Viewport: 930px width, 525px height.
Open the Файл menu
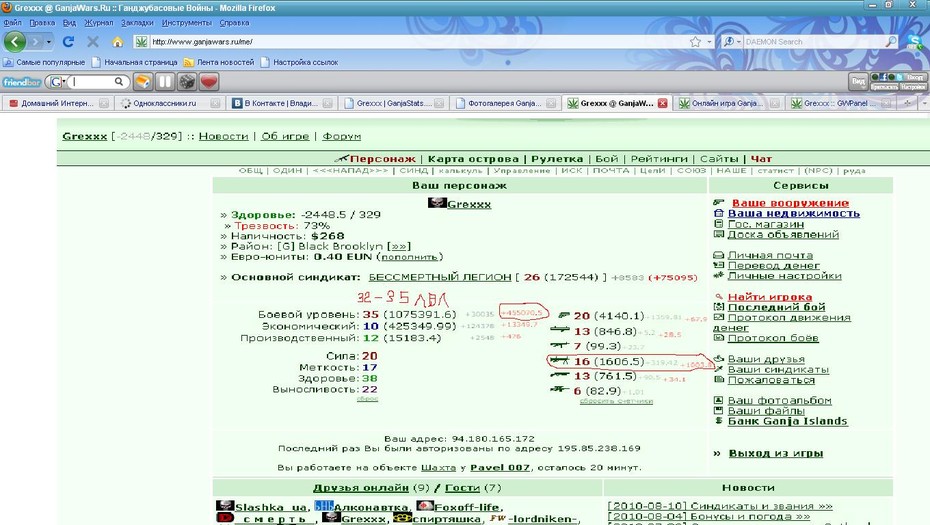12,23
